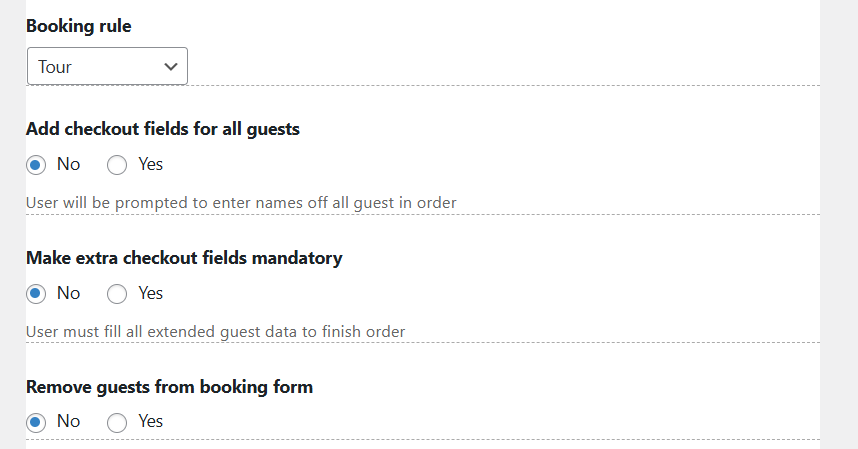Click the 'Add checkout fields for all guests' heading
This screenshot has height=449, width=858.
162,129
